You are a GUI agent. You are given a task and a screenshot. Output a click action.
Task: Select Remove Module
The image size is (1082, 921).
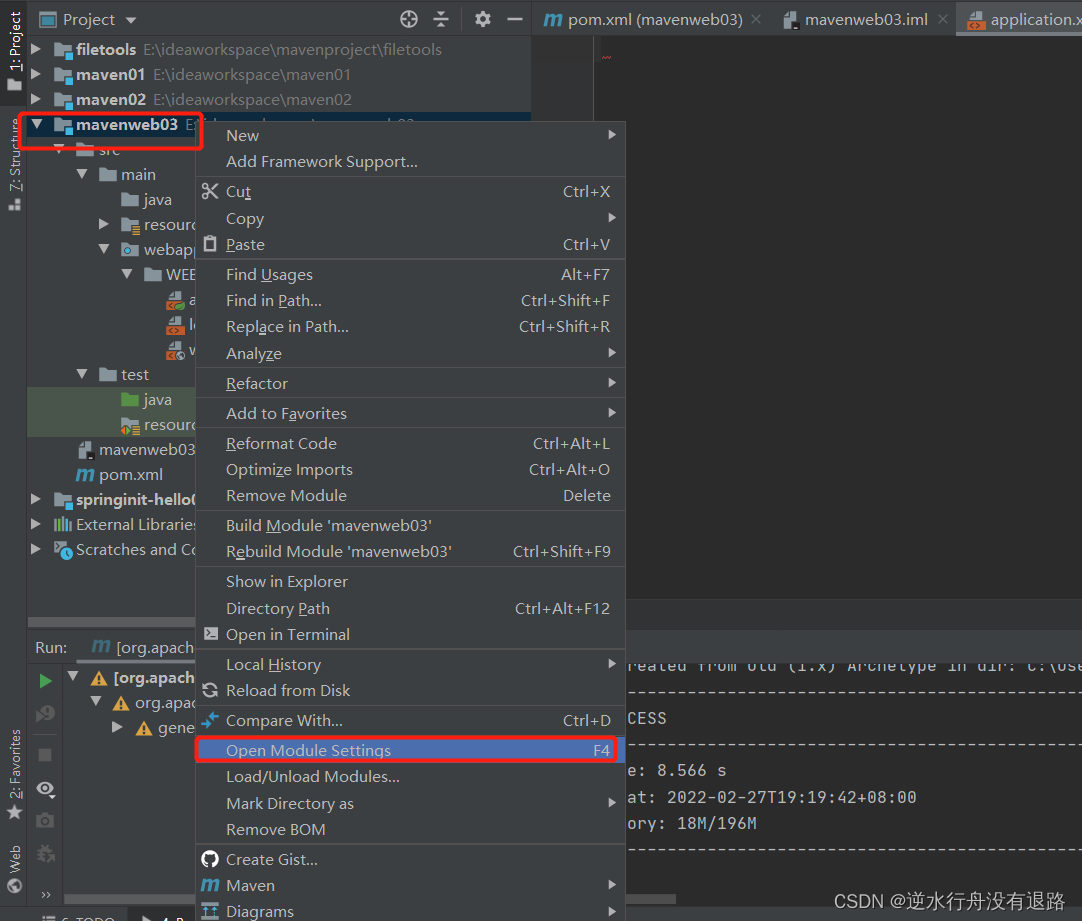pos(411,495)
